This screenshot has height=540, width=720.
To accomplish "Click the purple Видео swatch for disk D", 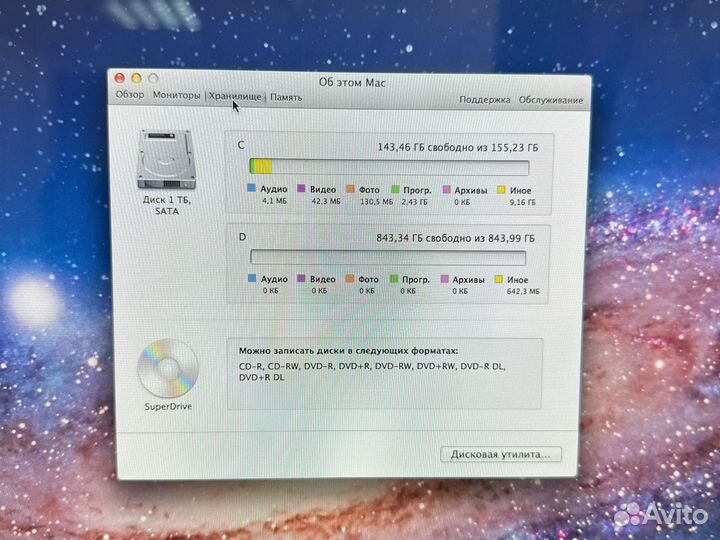I will [x=301, y=278].
